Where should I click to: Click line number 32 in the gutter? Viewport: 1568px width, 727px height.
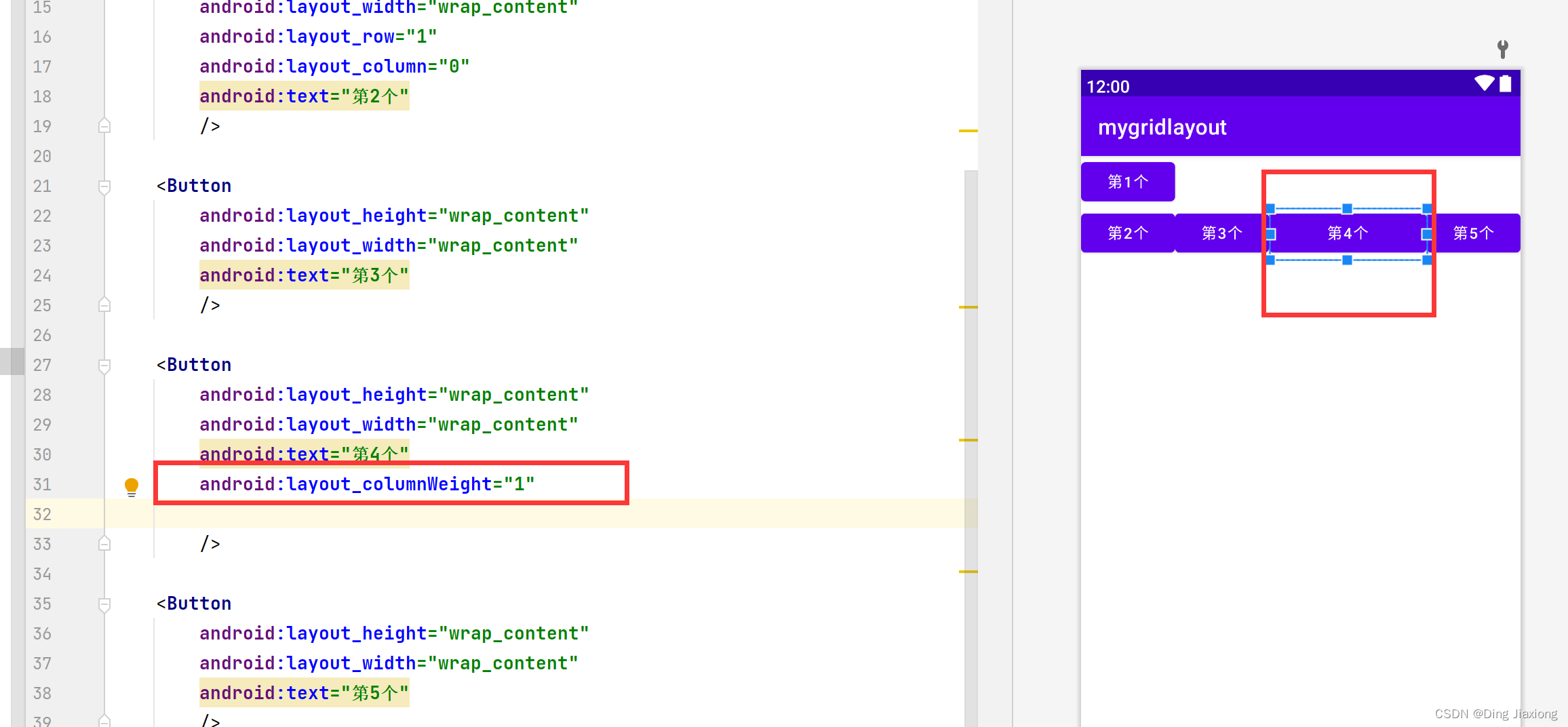[x=42, y=514]
